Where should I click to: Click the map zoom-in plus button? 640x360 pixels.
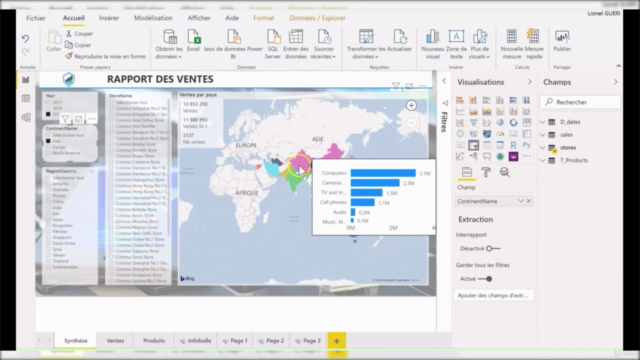coord(411,105)
